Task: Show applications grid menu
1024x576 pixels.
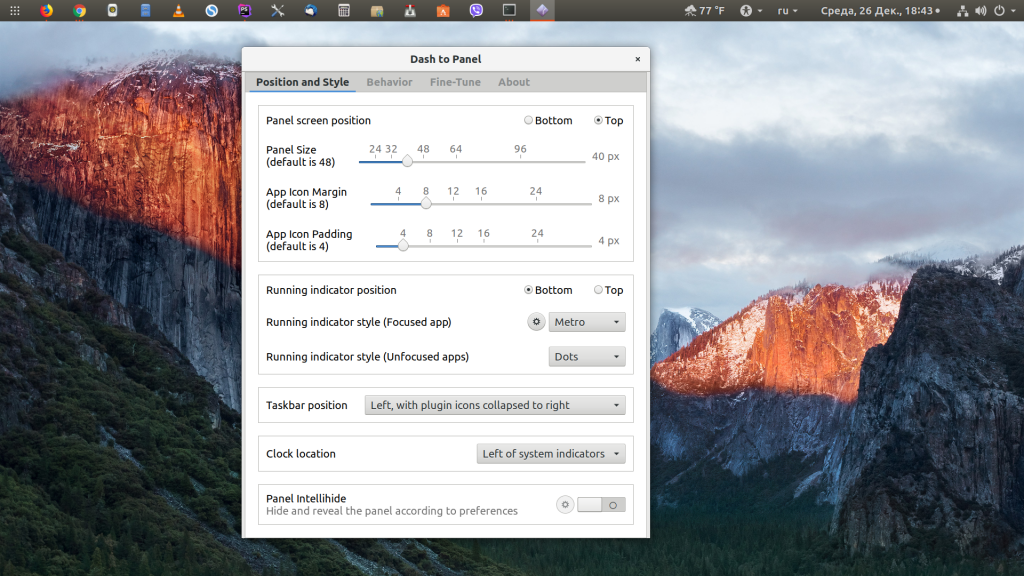Action: coord(13,11)
